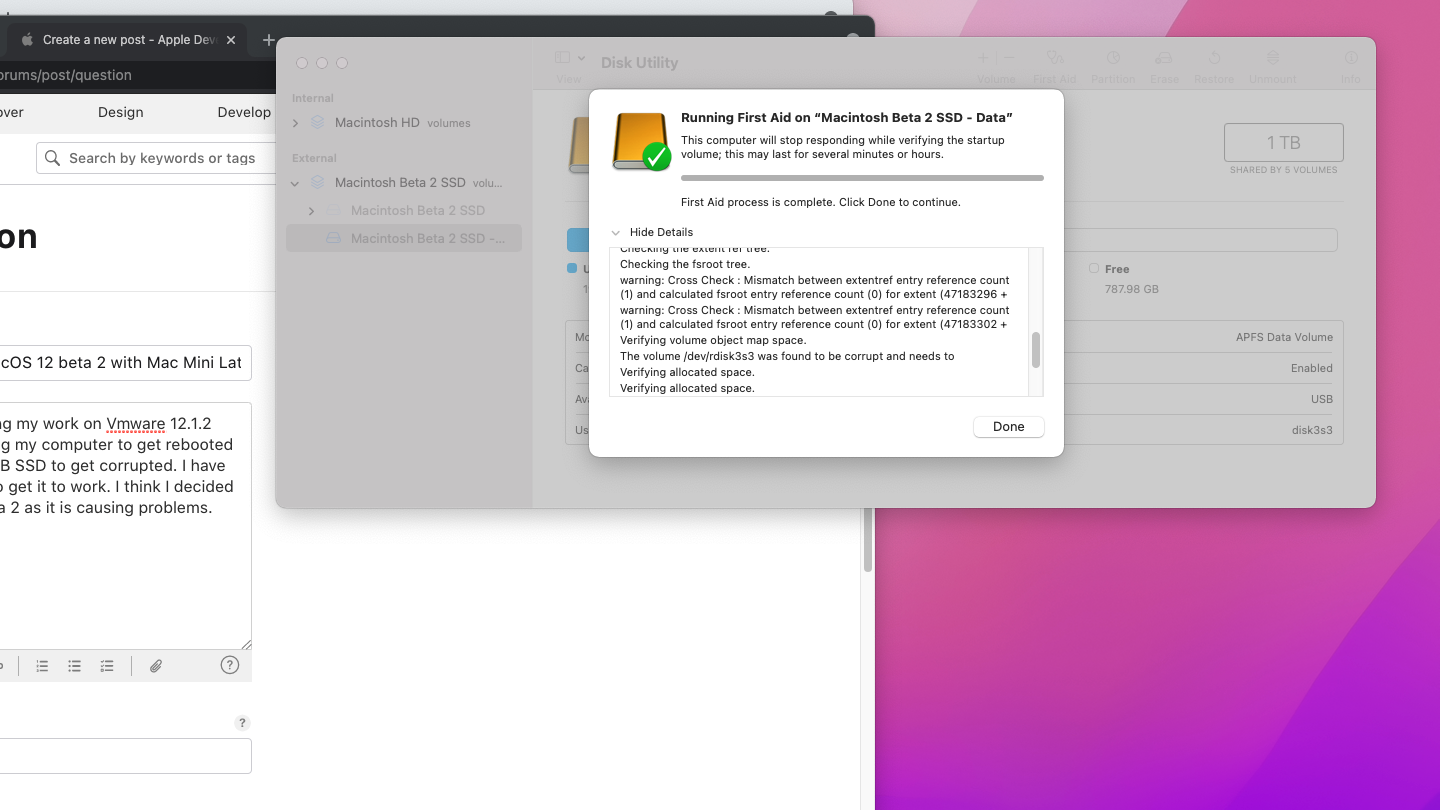Click the Unmount toolbar icon
The image size is (1440, 810).
pos(1272,59)
